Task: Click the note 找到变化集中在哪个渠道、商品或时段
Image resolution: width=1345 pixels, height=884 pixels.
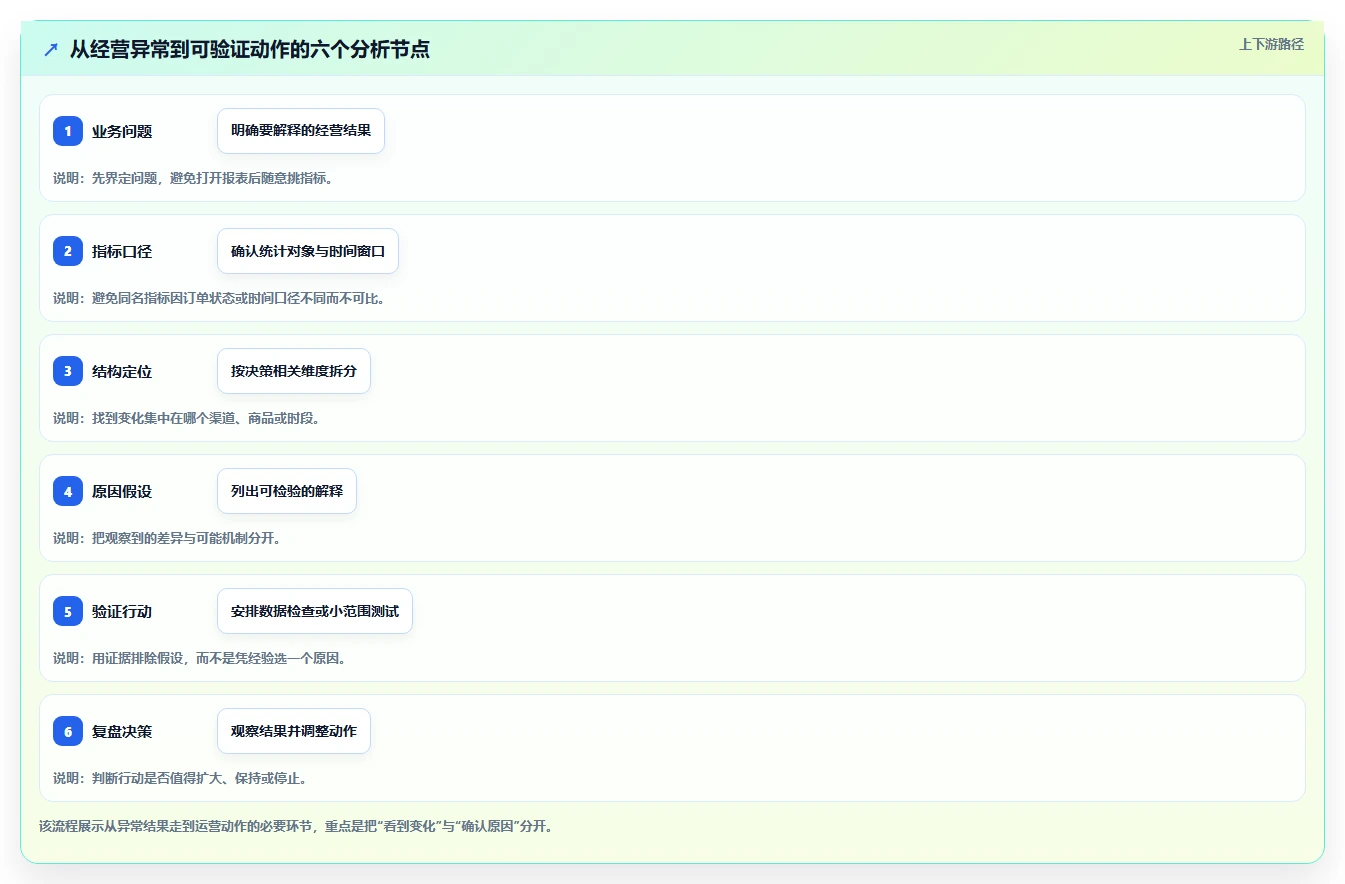Action: (187, 418)
